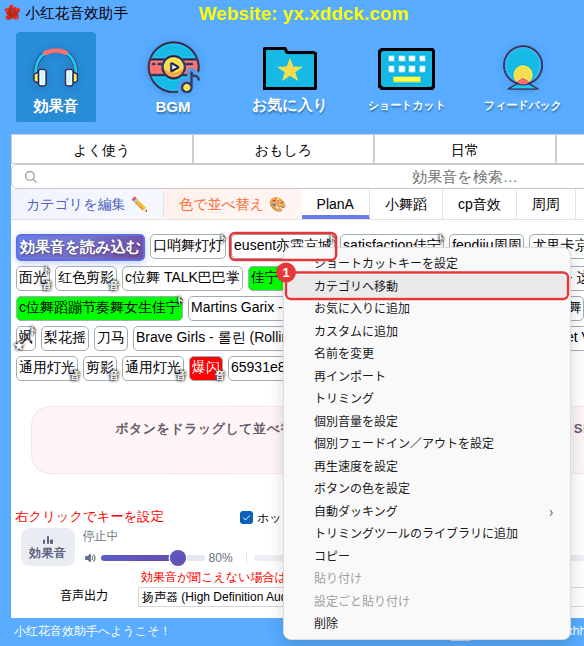Select トリミングツールのライブラリに追加
Screen dimensions: 584x646
coord(427,534)
